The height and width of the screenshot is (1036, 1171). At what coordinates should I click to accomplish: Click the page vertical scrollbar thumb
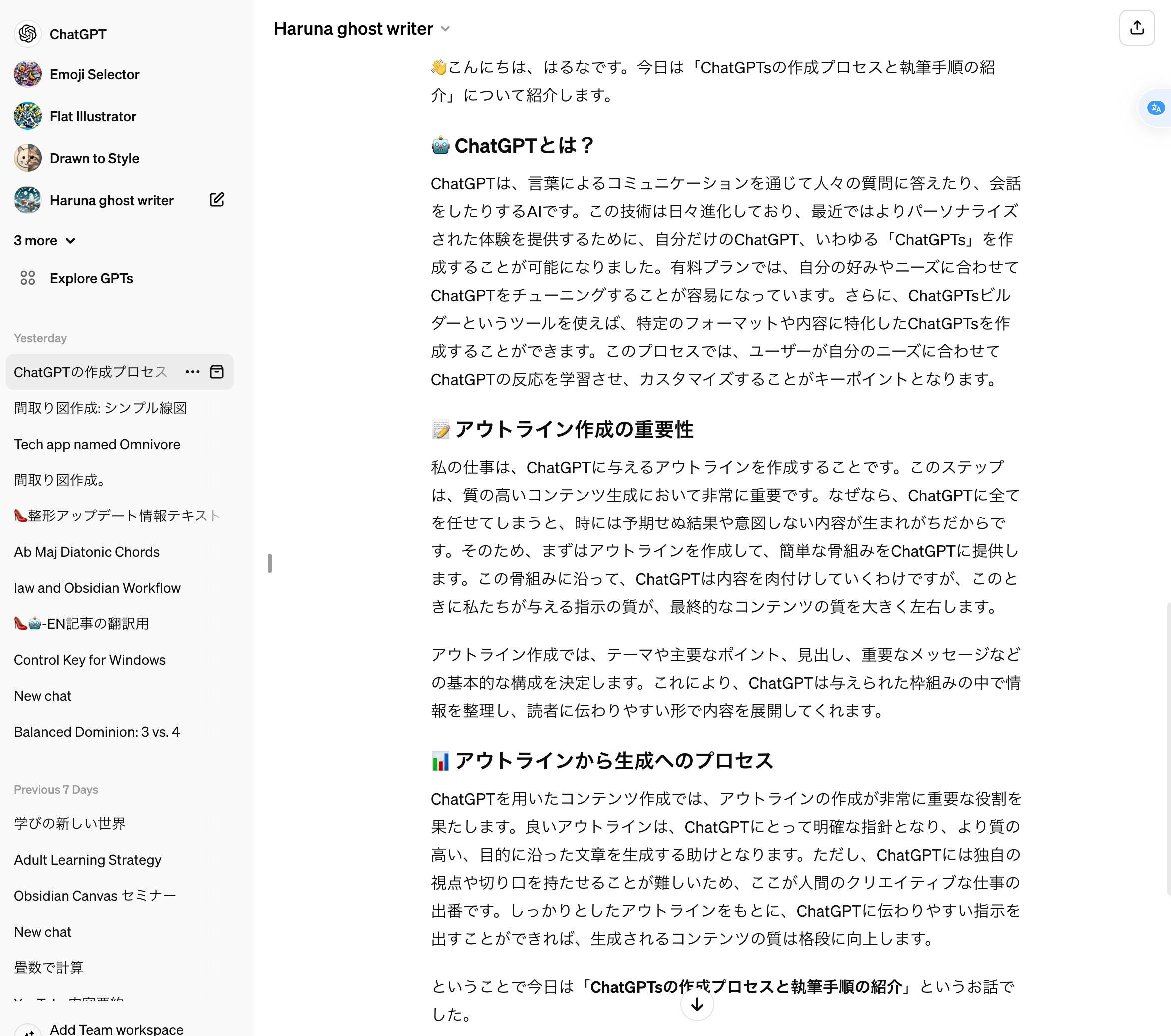pos(1168,748)
